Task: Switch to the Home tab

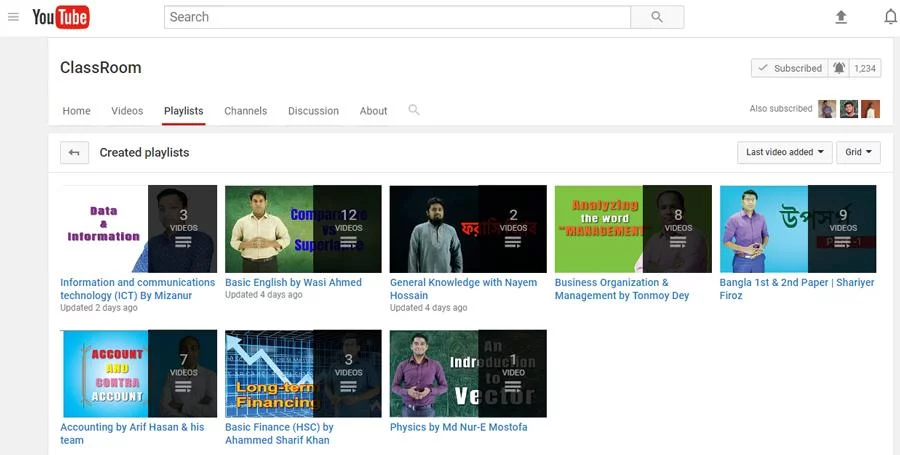Action: coord(76,111)
